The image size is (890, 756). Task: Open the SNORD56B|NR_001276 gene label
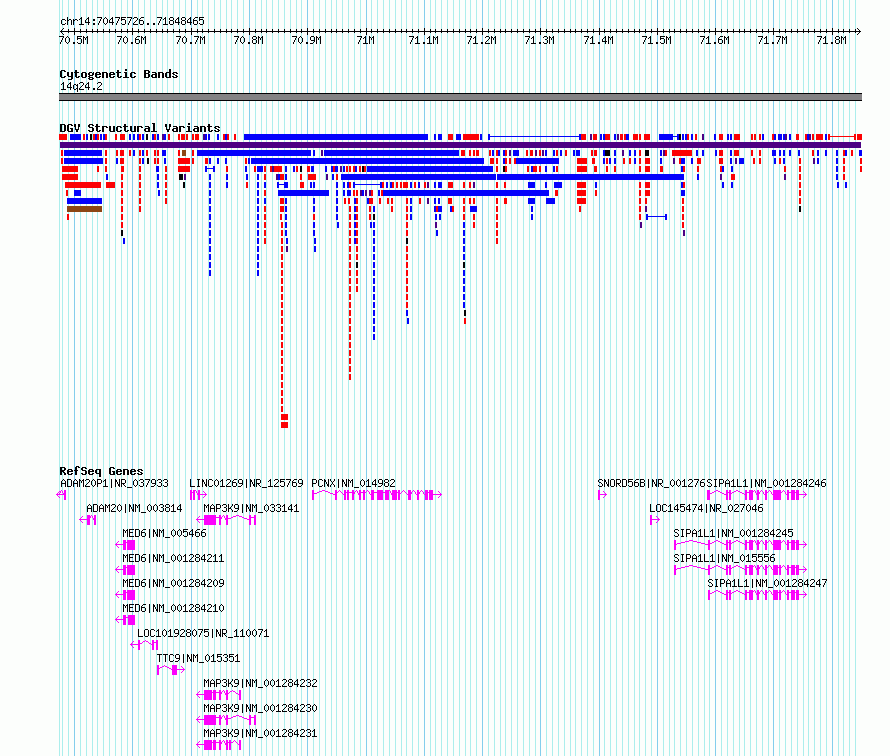pos(651,483)
